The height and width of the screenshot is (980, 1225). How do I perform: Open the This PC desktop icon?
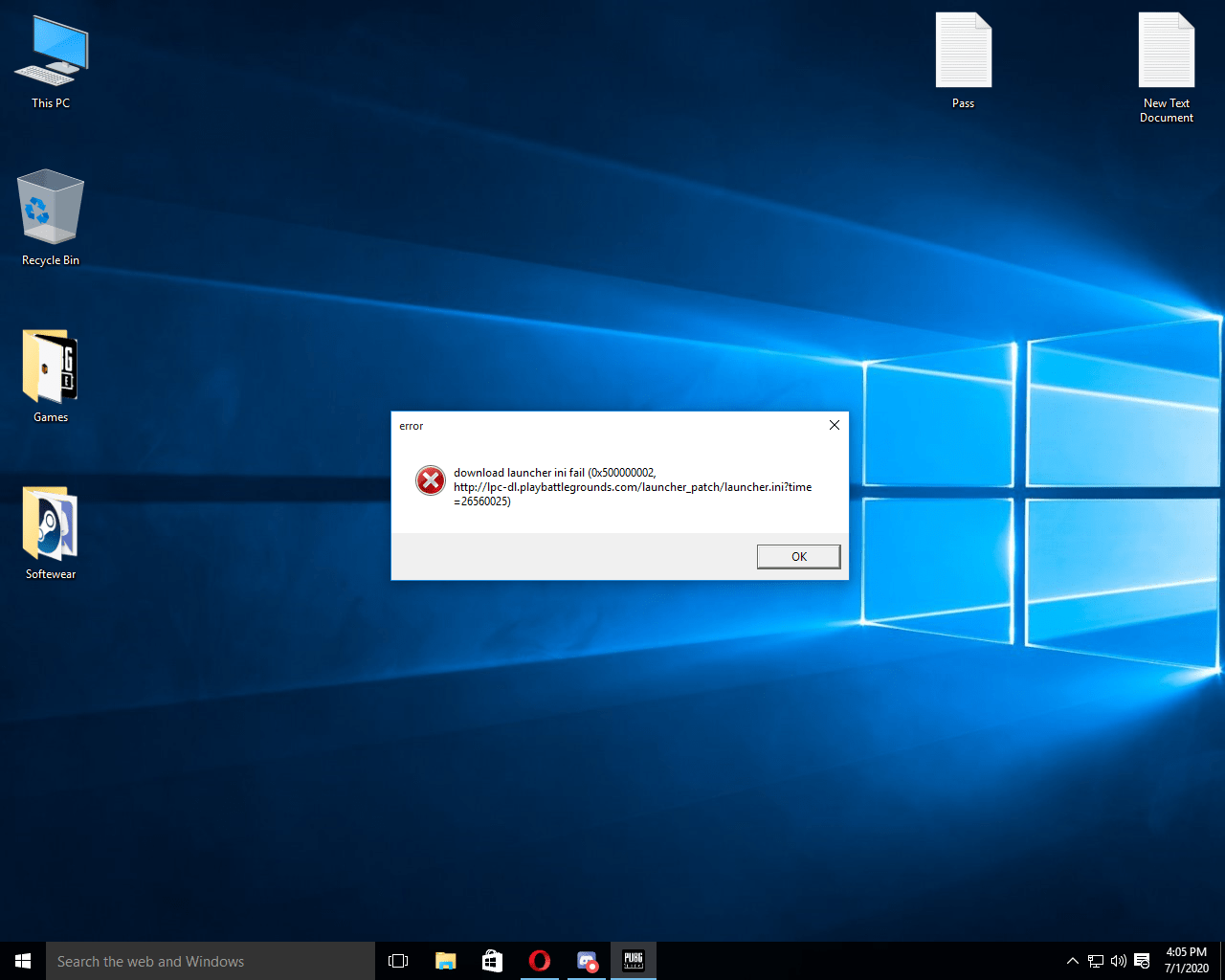click(x=51, y=62)
